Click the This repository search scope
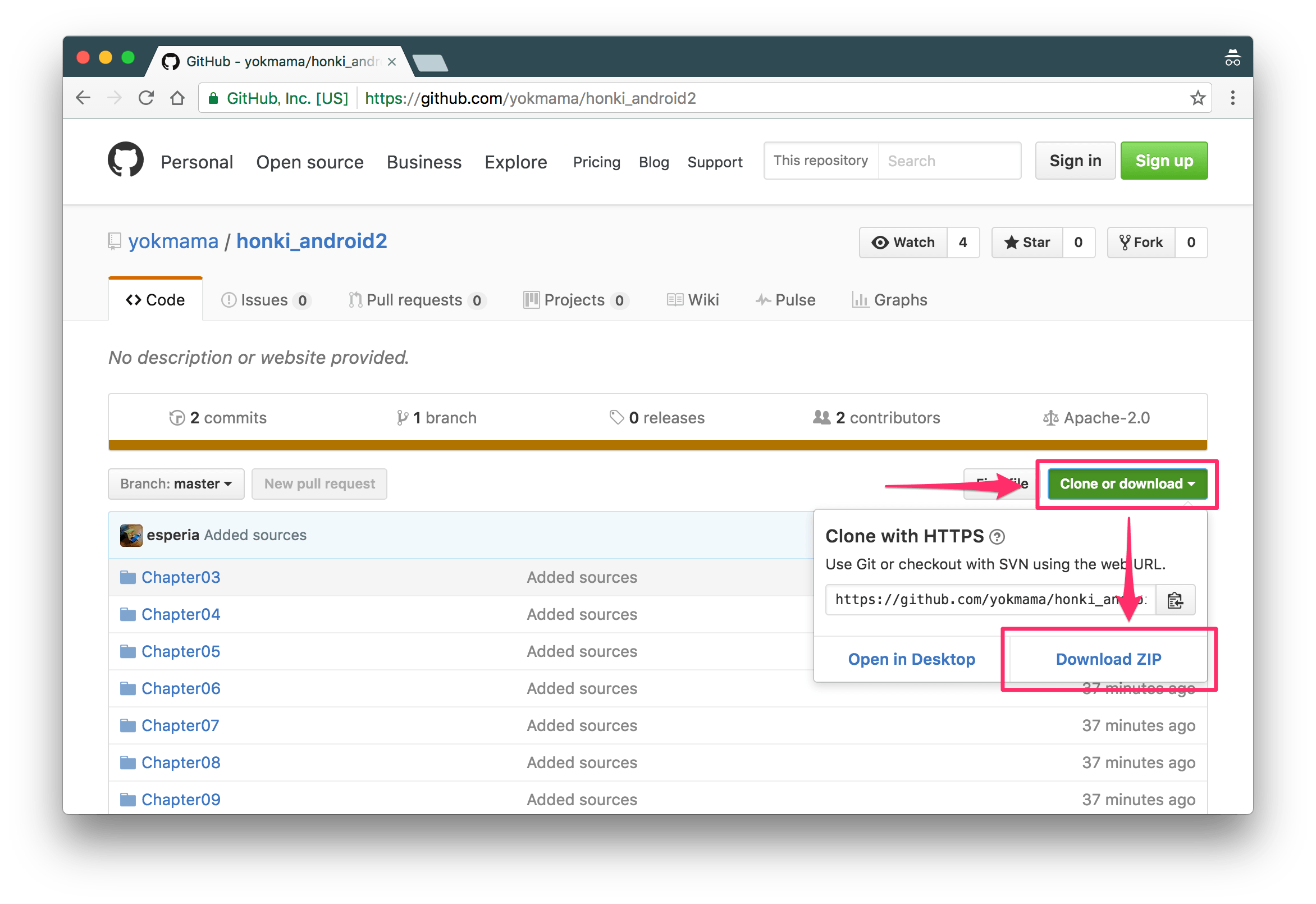Screen dimensions: 1316x904 [820, 161]
